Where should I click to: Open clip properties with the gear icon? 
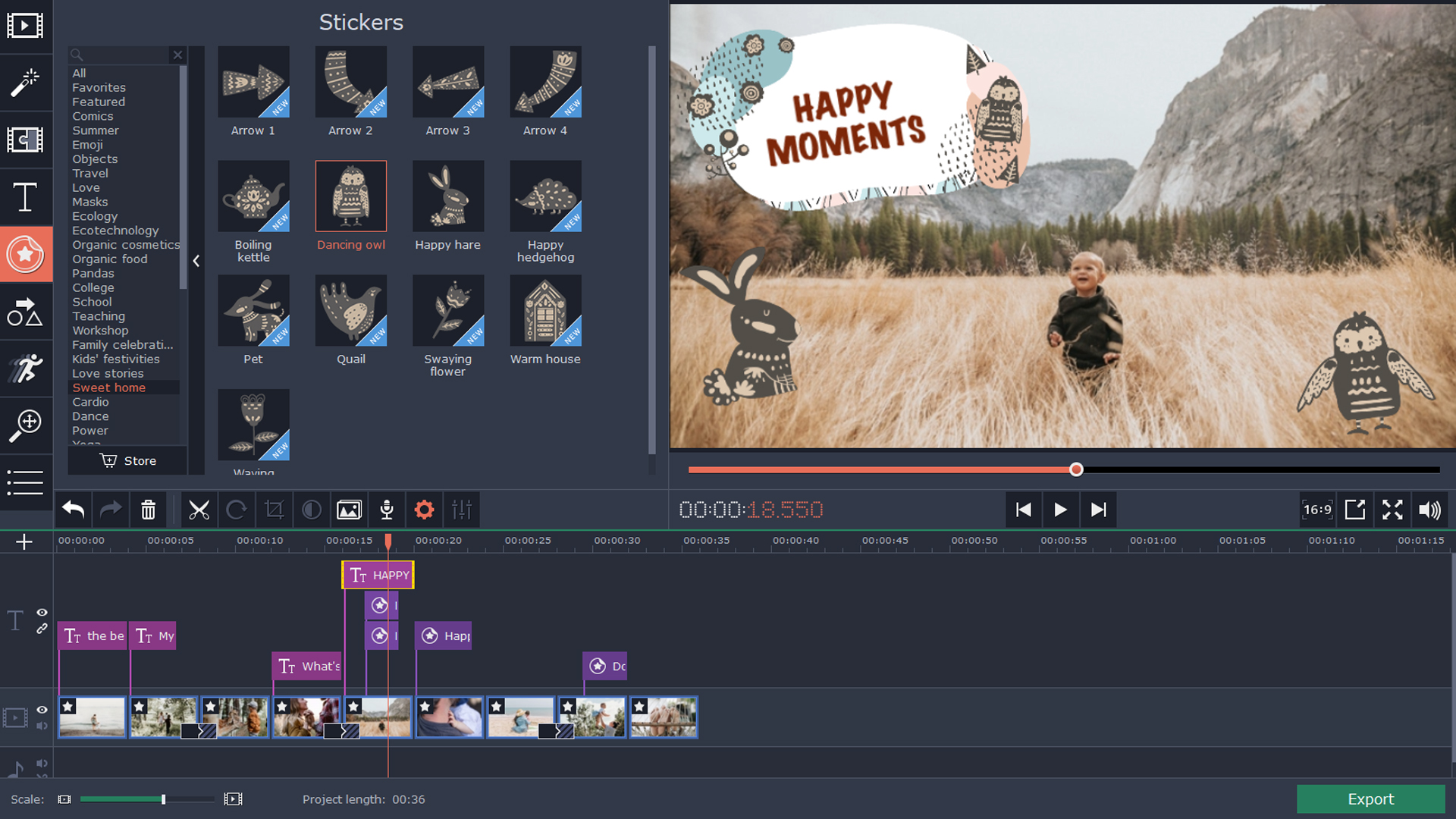424,510
